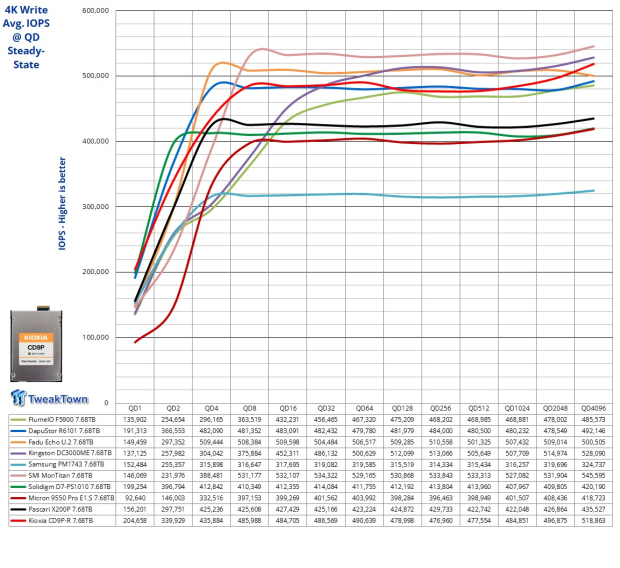The width and height of the screenshot is (620, 568).
Task: Click DapuStor R6101 QD4096 value 492,146
Action: point(593,431)
